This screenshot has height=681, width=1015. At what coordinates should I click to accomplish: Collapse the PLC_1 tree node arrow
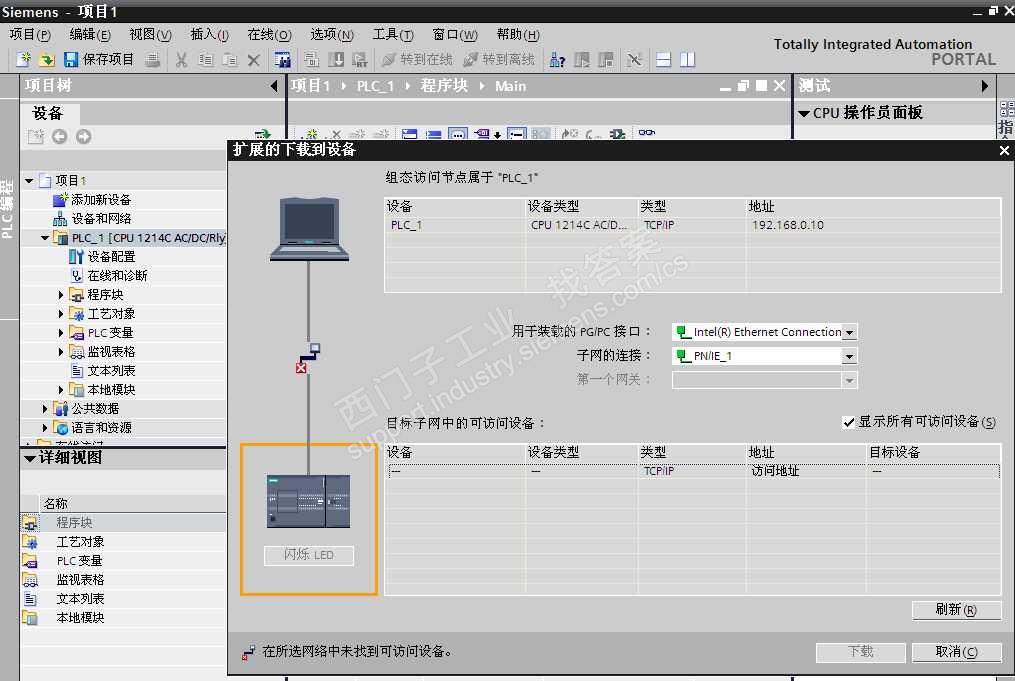tap(45, 238)
